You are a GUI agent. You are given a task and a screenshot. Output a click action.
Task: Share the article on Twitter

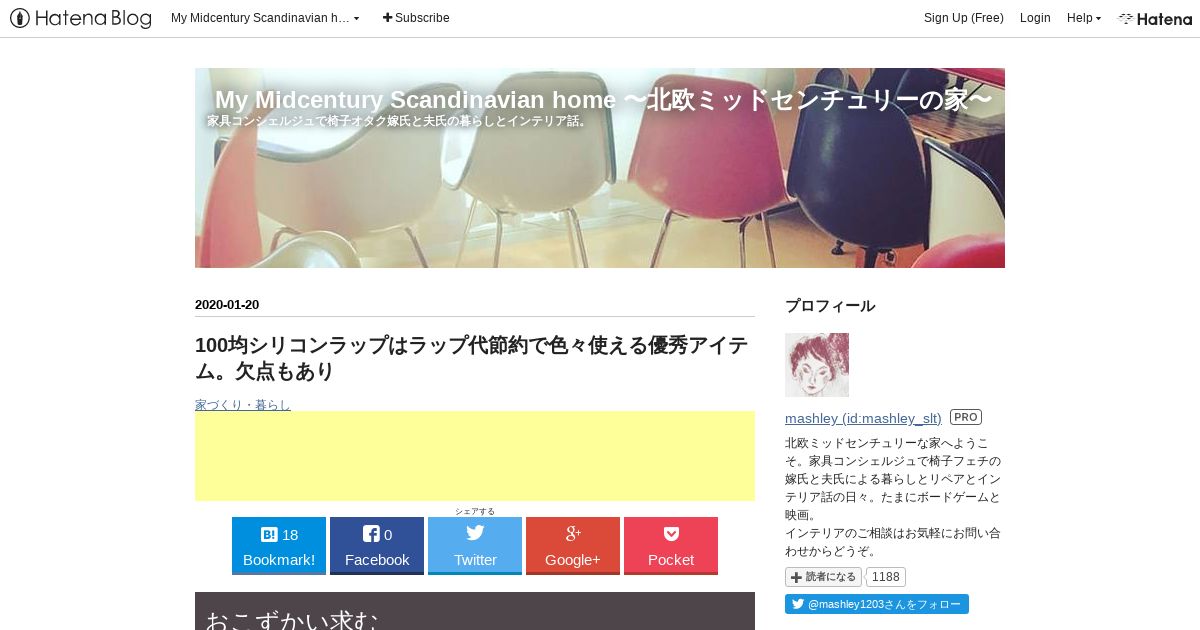(x=475, y=546)
